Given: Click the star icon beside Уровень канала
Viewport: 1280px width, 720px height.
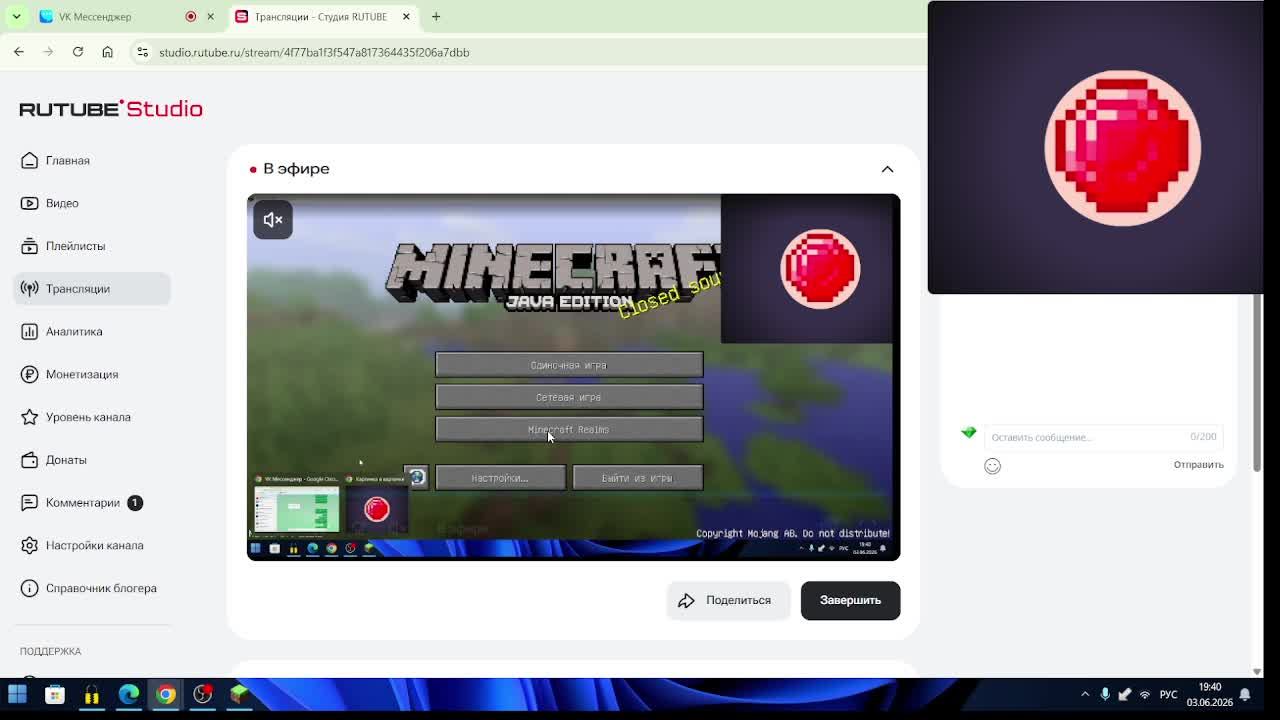Looking at the screenshot, I should click(x=29, y=417).
